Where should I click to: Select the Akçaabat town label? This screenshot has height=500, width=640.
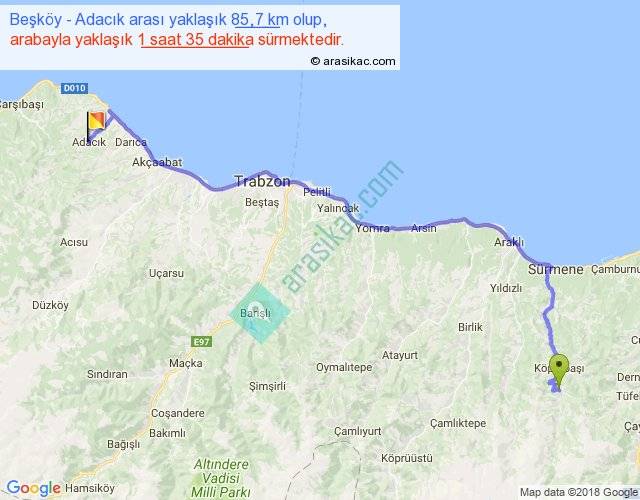pos(157,162)
